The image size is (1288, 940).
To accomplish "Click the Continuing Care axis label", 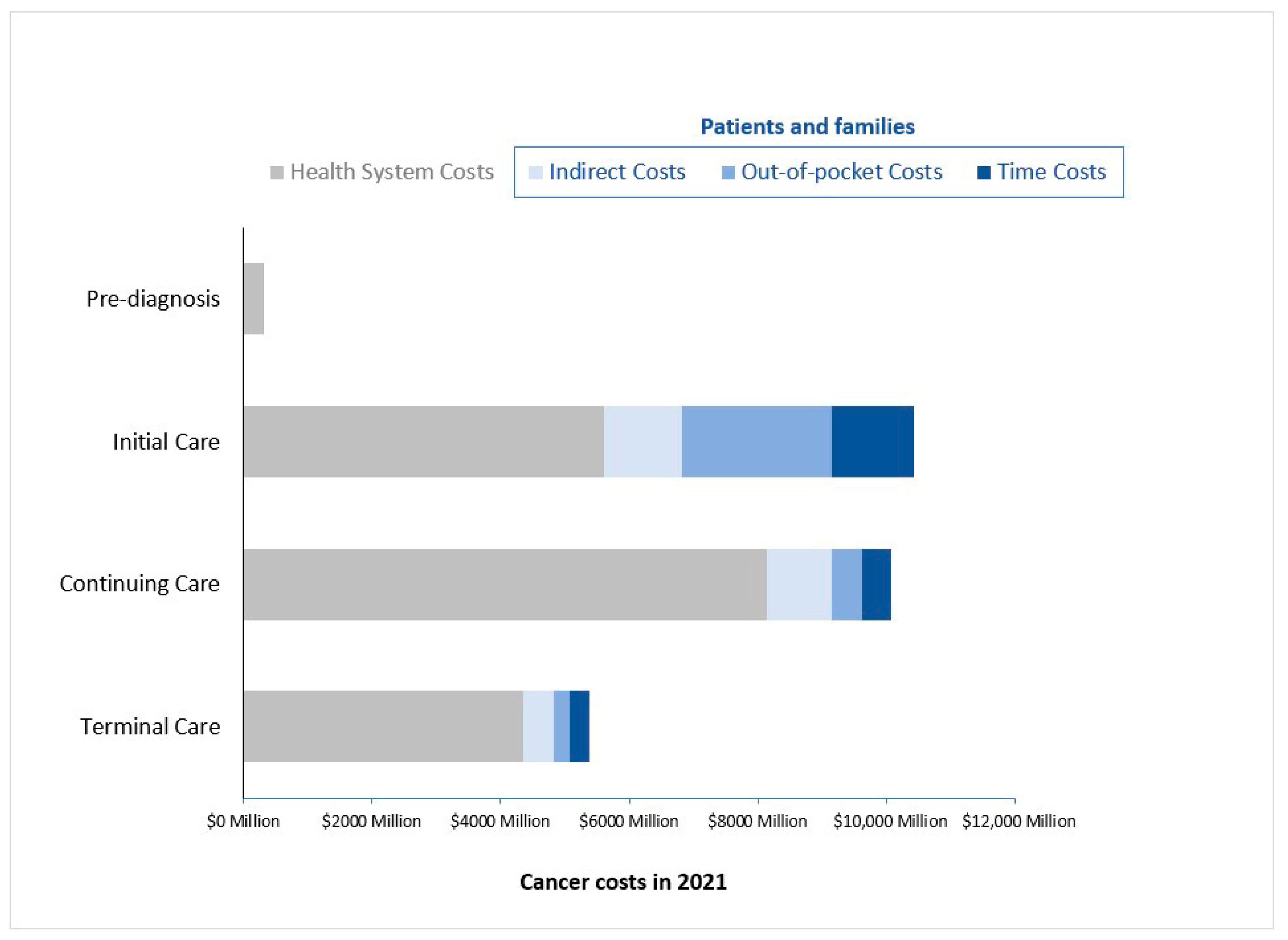I will click(x=139, y=584).
